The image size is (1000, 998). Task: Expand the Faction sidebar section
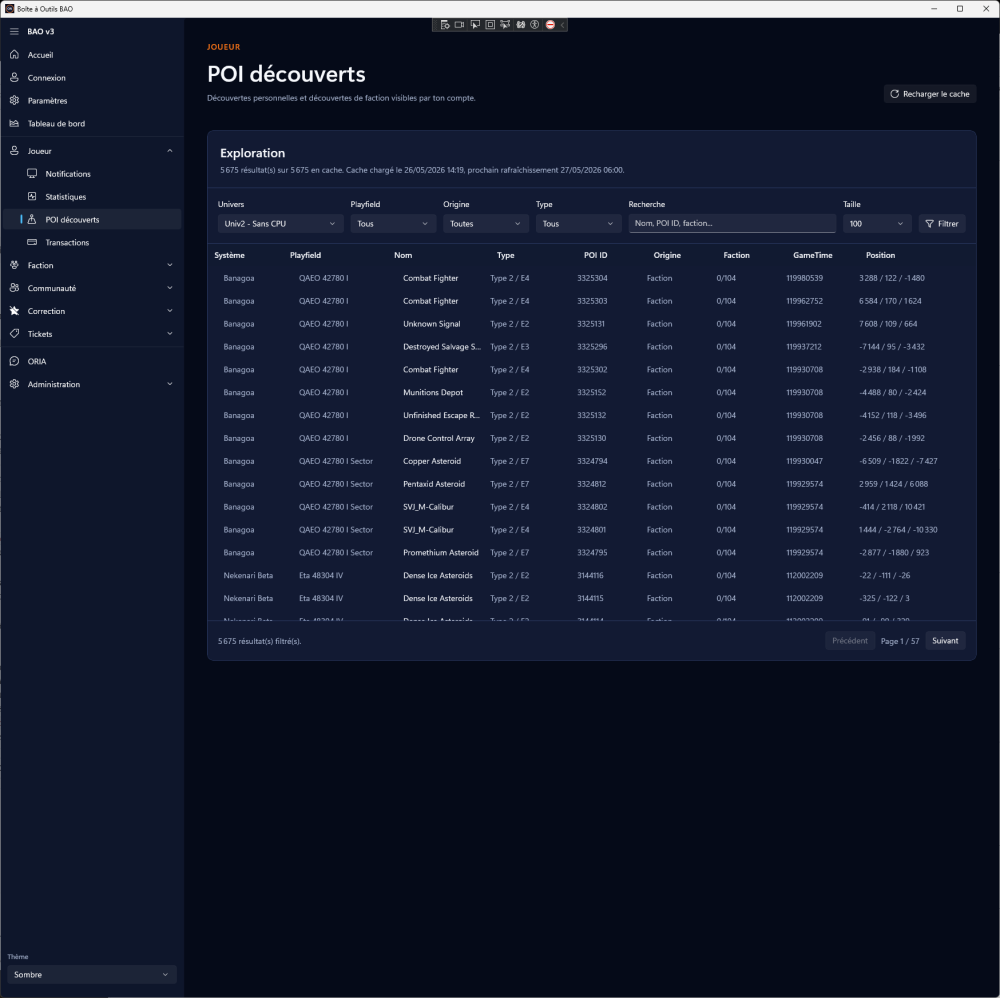point(170,265)
